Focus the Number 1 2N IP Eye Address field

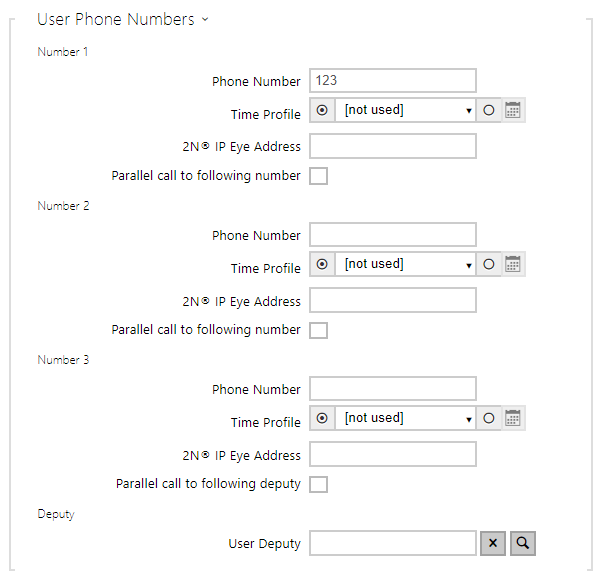pyautogui.click(x=393, y=146)
